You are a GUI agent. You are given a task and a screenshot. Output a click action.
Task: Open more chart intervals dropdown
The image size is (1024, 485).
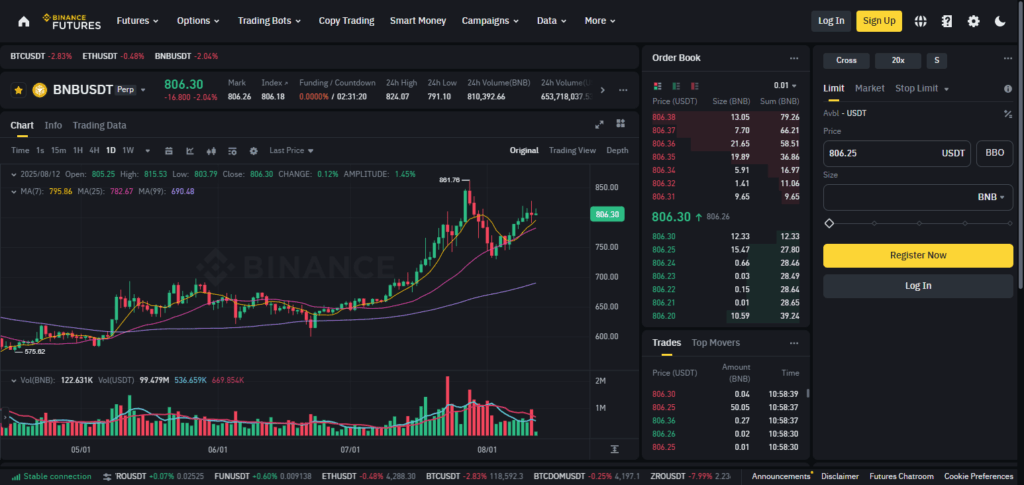pos(148,151)
